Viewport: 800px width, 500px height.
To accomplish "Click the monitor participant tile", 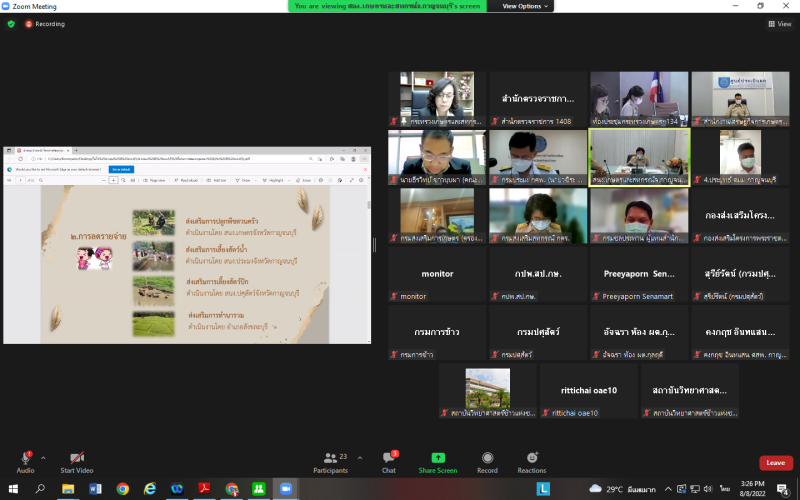I will coord(437,274).
